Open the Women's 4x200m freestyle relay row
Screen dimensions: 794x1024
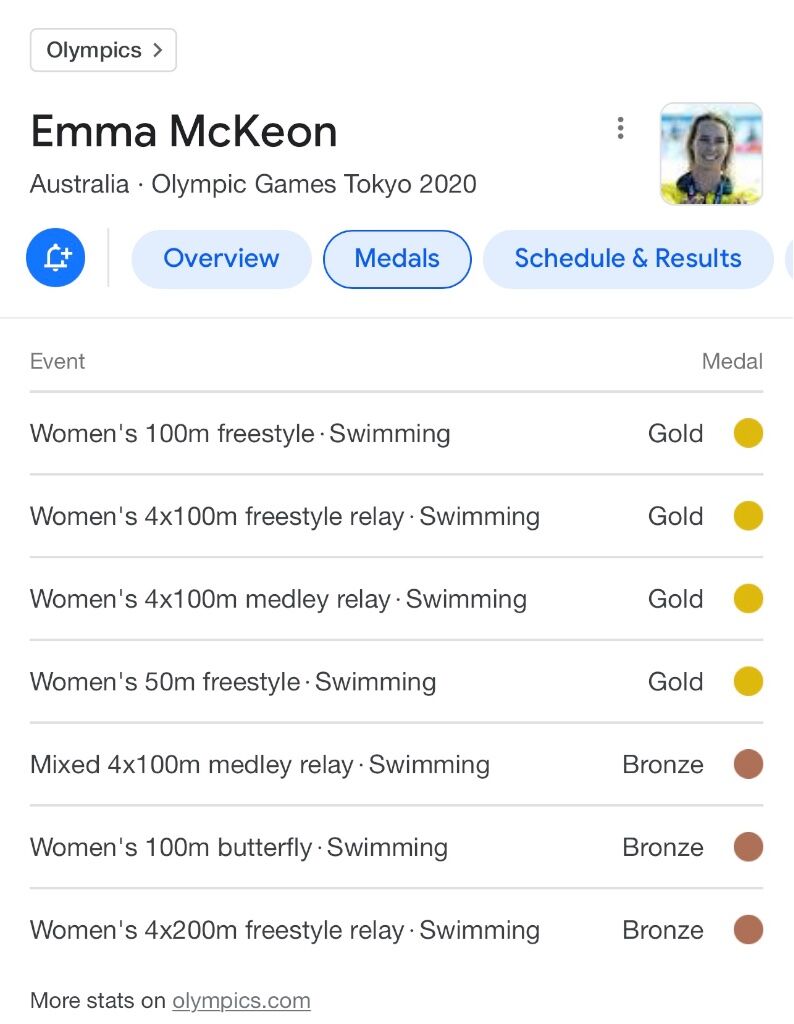point(396,929)
